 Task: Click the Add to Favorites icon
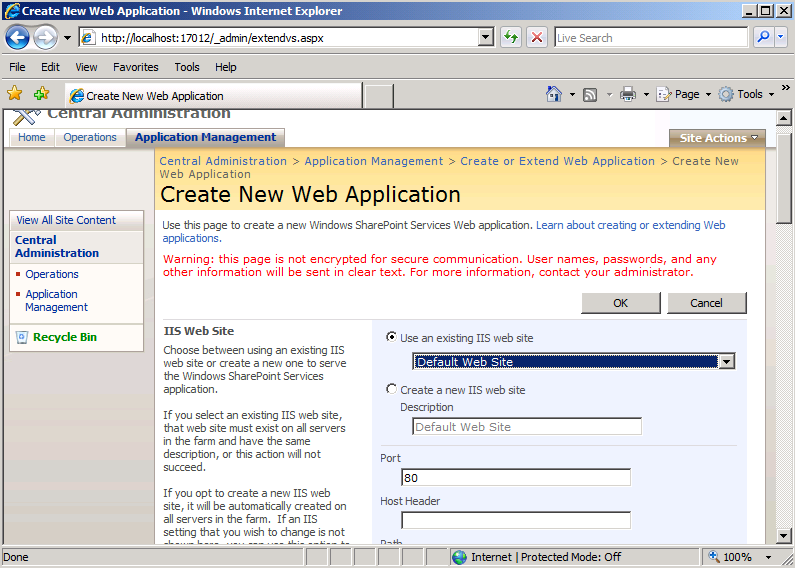(x=42, y=93)
